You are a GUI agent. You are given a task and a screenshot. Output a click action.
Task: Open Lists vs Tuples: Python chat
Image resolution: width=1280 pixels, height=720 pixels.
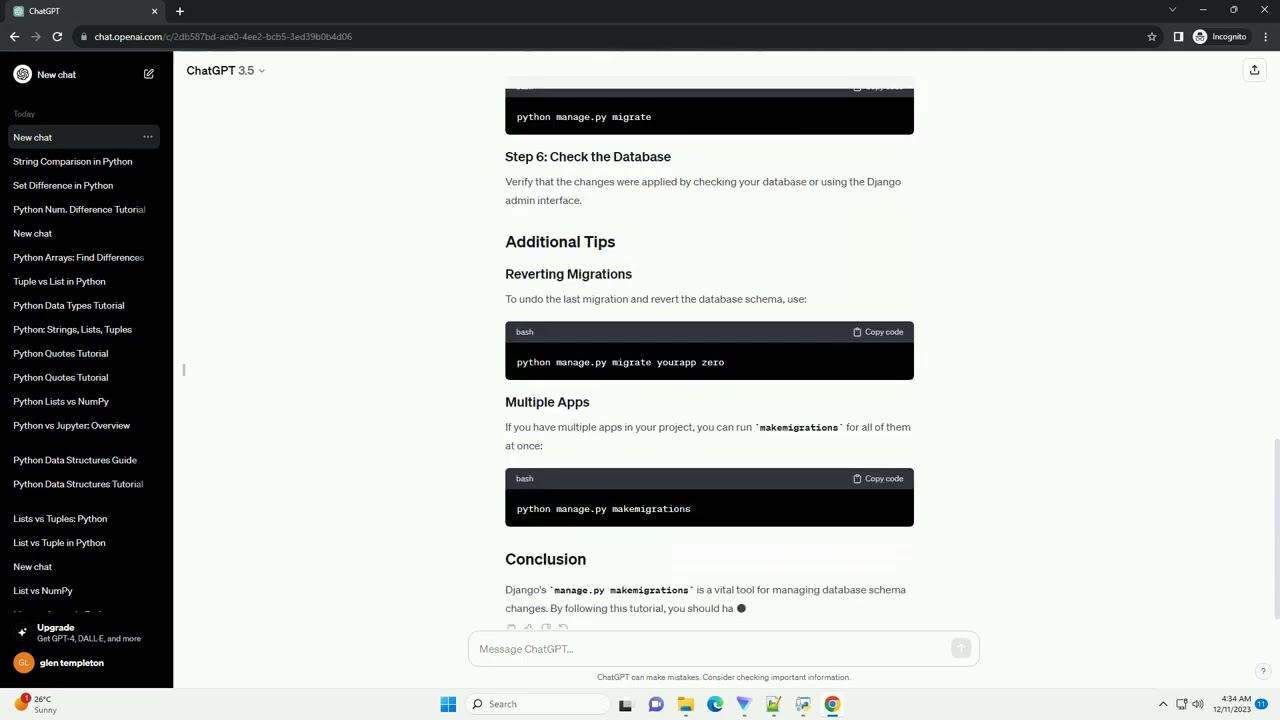click(60, 519)
